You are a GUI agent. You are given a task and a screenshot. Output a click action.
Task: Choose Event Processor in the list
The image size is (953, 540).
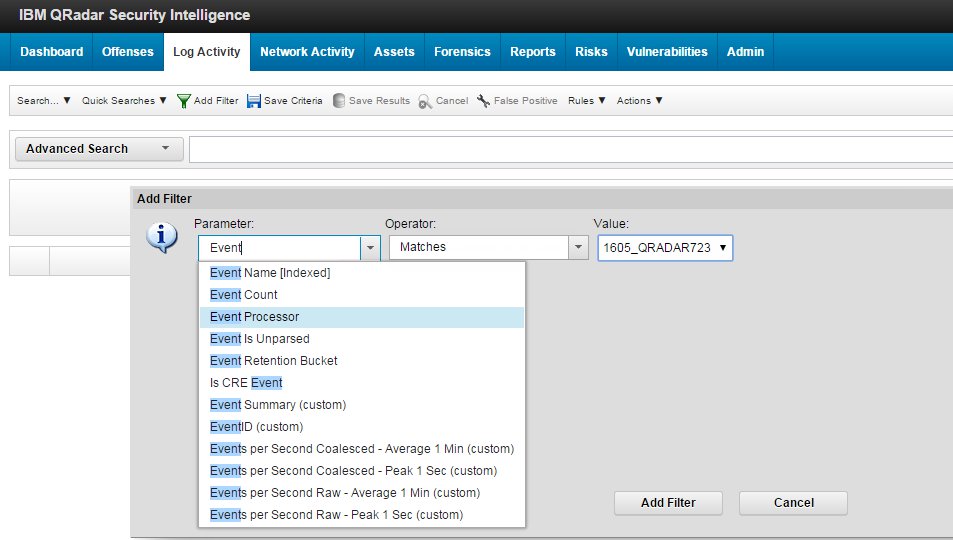[x=362, y=317]
